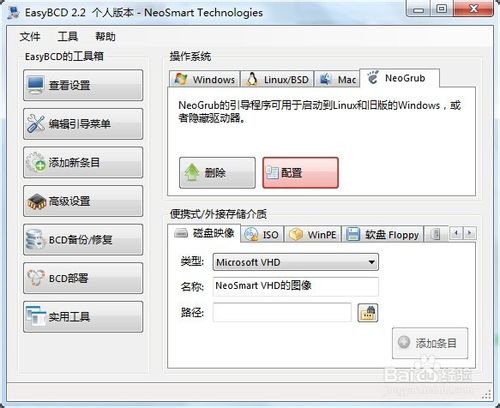
Task: Focus the 路径 input field
Action: [282, 312]
